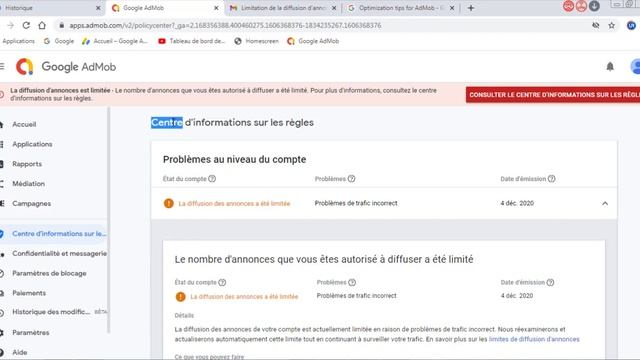This screenshot has width=640, height=360.
Task: Select Centre d'informations sur les règles sidebar item
Action: [x=53, y=234]
